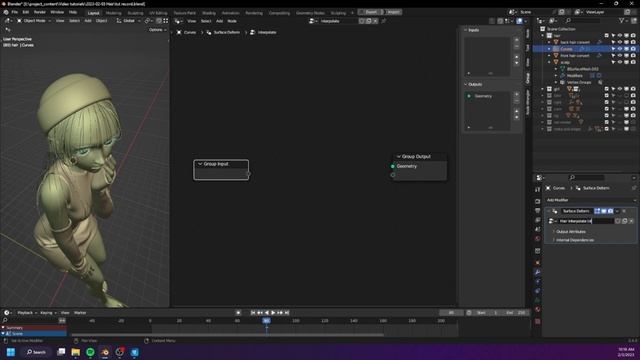
Task: Open the Add Modifier dropdown
Action: [591, 200]
